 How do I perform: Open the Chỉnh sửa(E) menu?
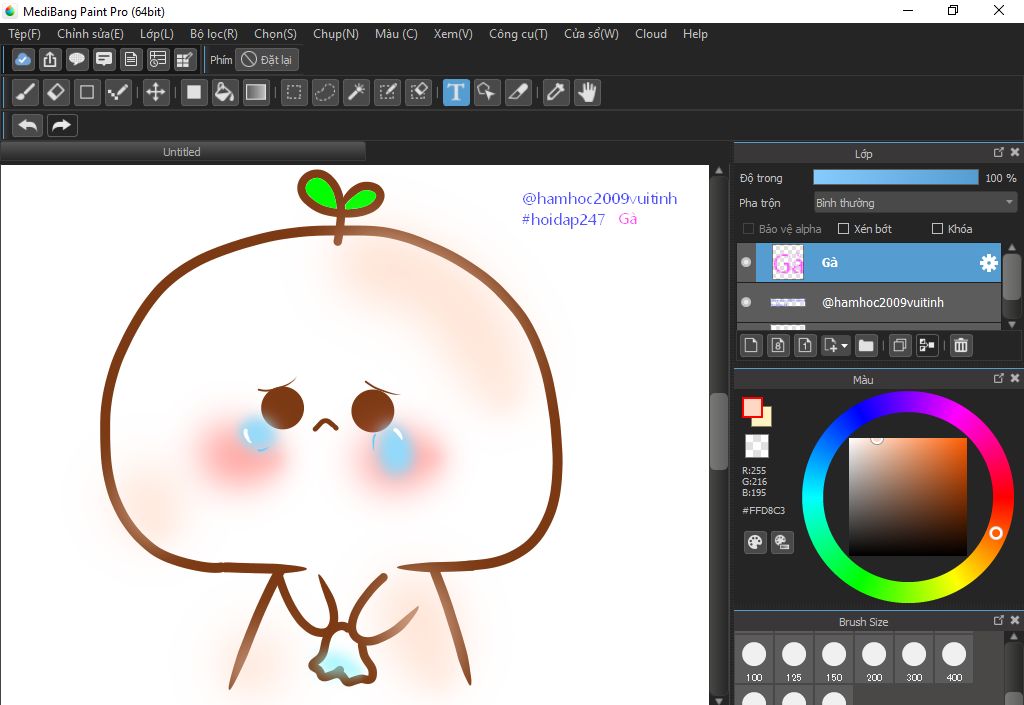coord(90,34)
